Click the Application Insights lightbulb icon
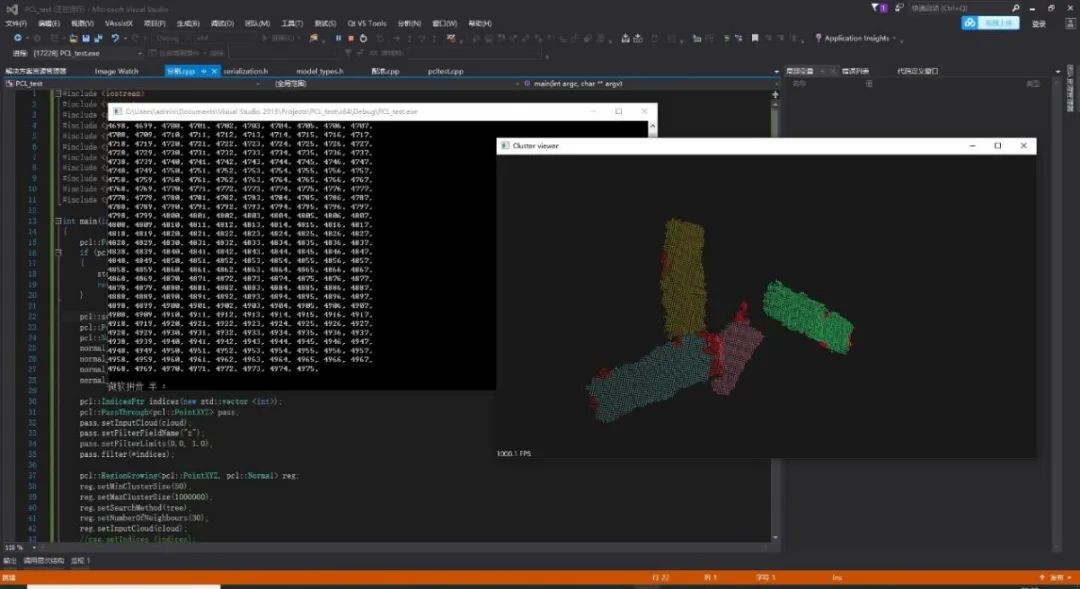The height and width of the screenshot is (589, 1080). pyautogui.click(x=818, y=38)
